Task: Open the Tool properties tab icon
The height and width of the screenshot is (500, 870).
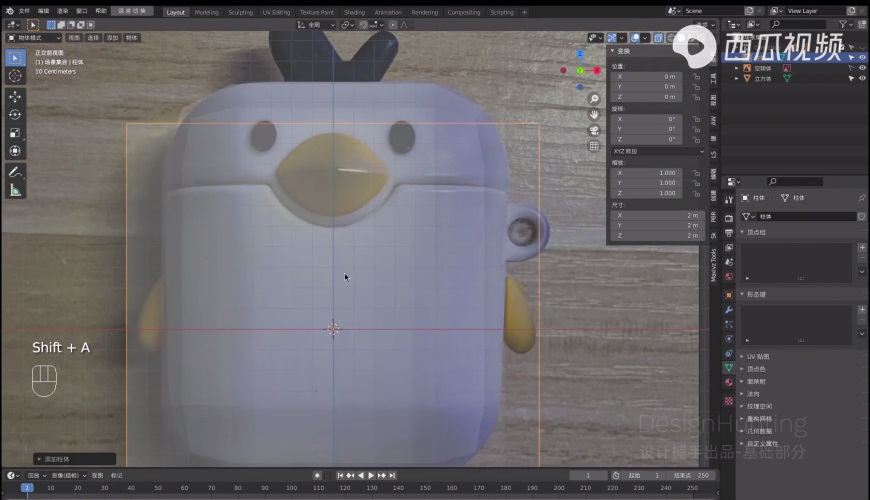Action: coord(729,200)
